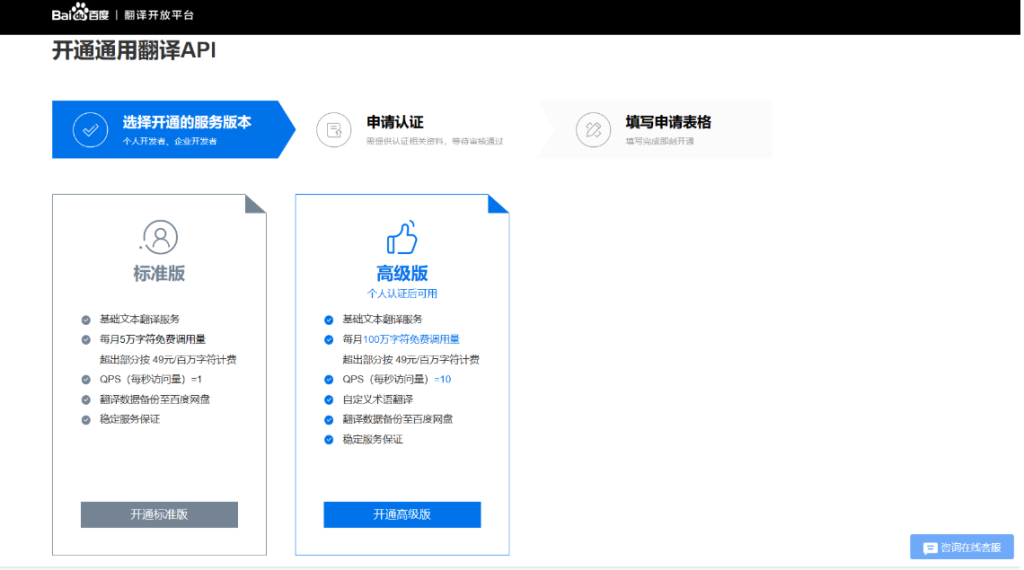The width and height of the screenshot is (1024, 570).
Task: Click 开通标准版 button
Action: click(159, 515)
